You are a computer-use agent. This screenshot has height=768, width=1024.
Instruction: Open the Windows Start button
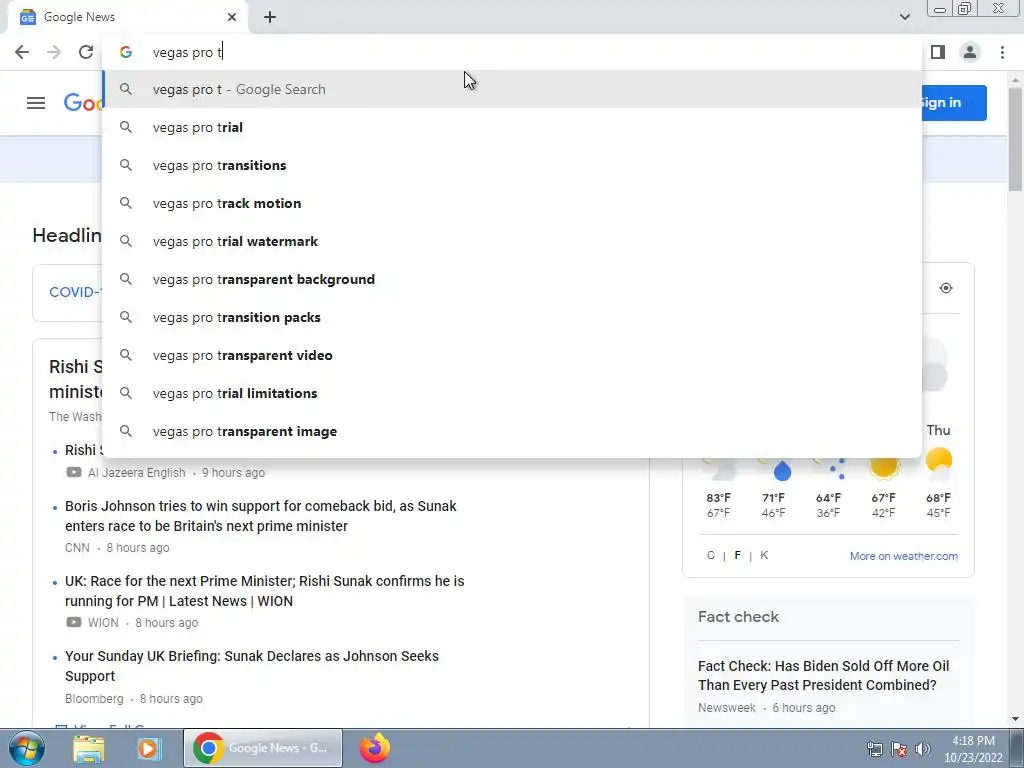click(27, 748)
